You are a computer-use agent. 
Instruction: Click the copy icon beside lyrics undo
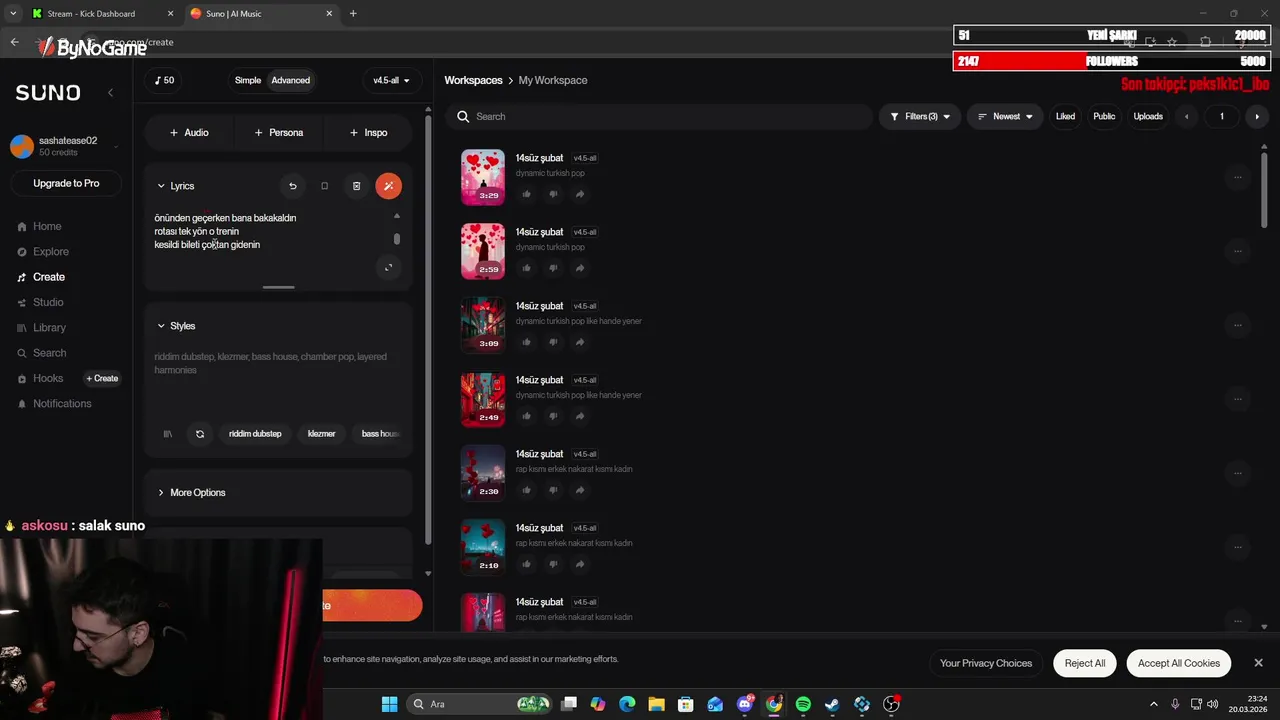[x=324, y=186]
